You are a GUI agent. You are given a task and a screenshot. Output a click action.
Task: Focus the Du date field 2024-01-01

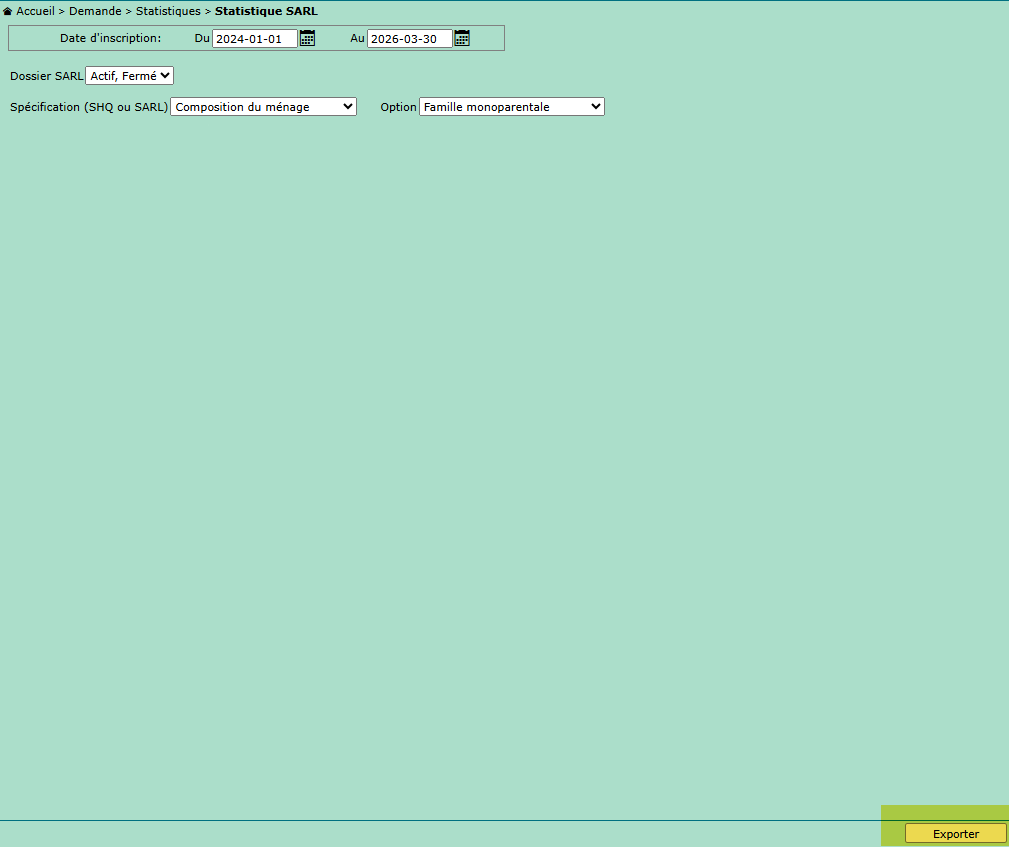coord(254,39)
